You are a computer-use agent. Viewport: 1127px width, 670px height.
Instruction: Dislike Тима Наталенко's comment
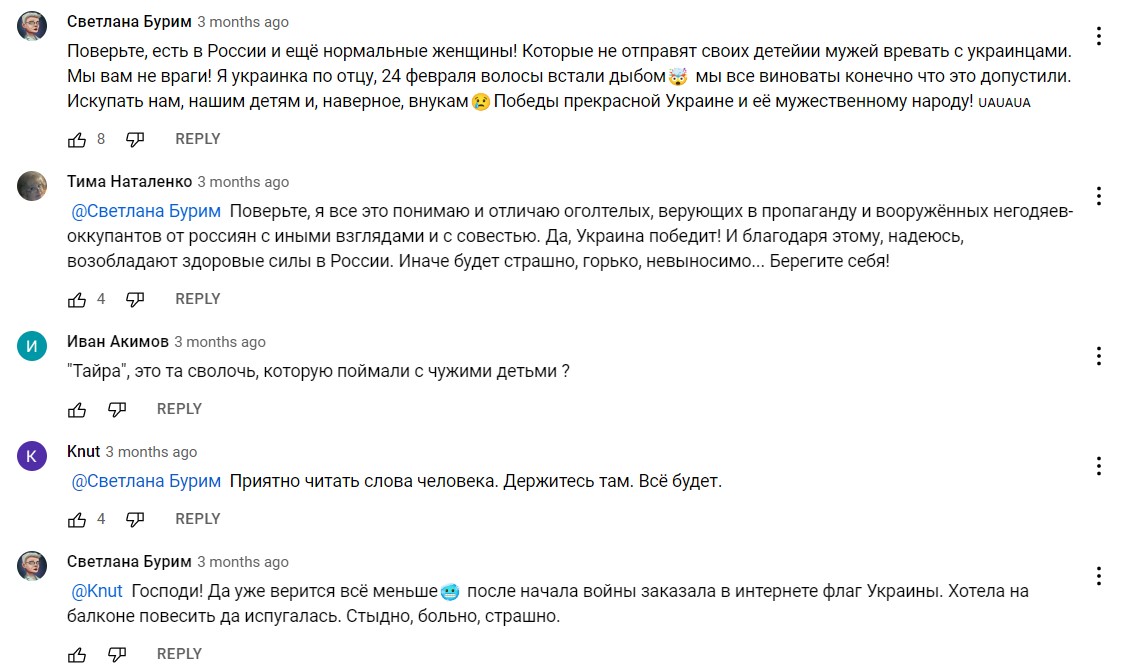(x=135, y=300)
